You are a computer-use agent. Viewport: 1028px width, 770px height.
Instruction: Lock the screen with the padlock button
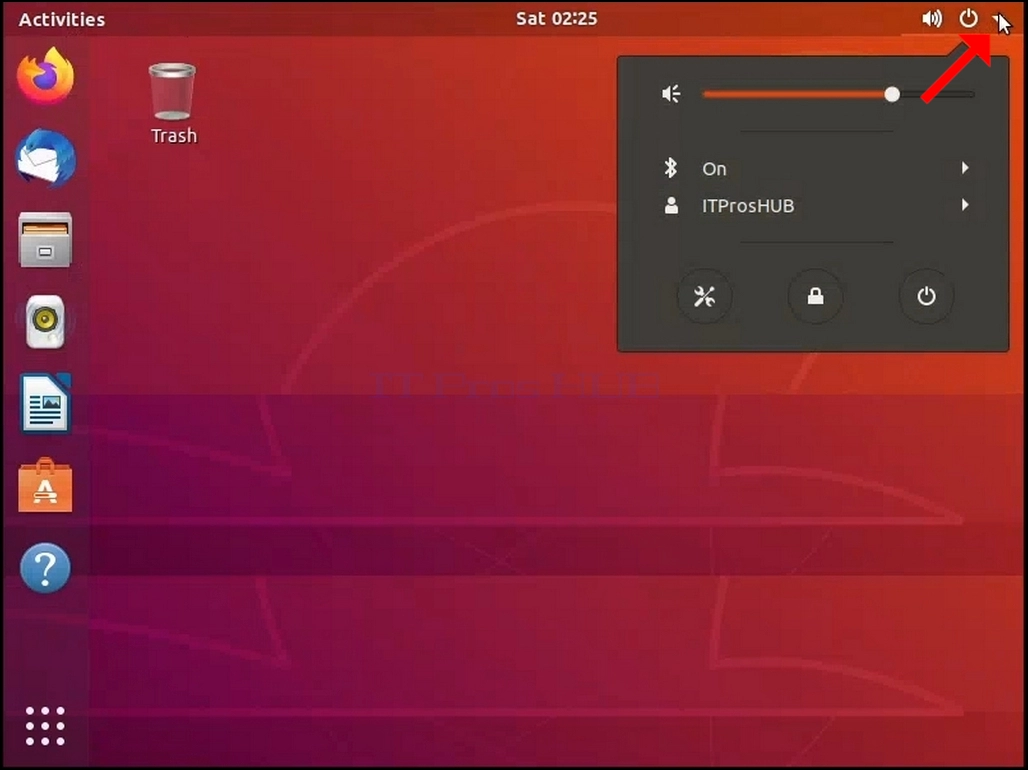coord(815,296)
